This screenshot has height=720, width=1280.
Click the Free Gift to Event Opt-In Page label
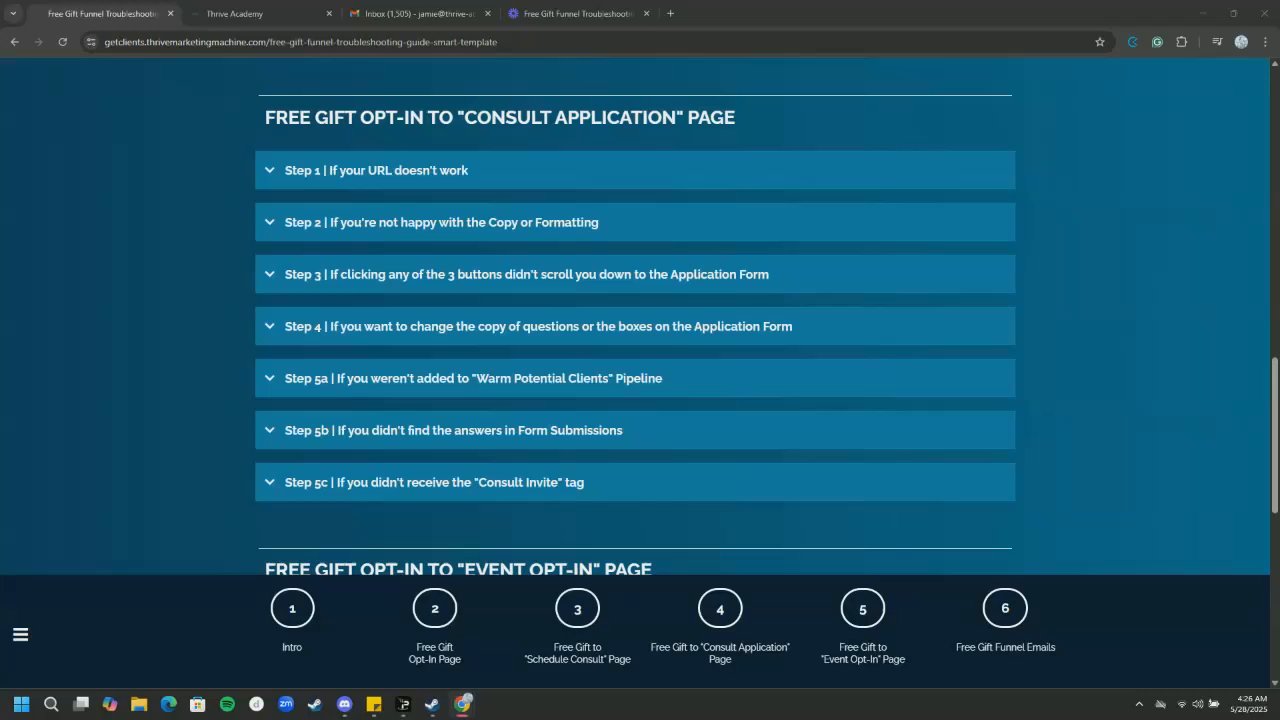tap(863, 653)
